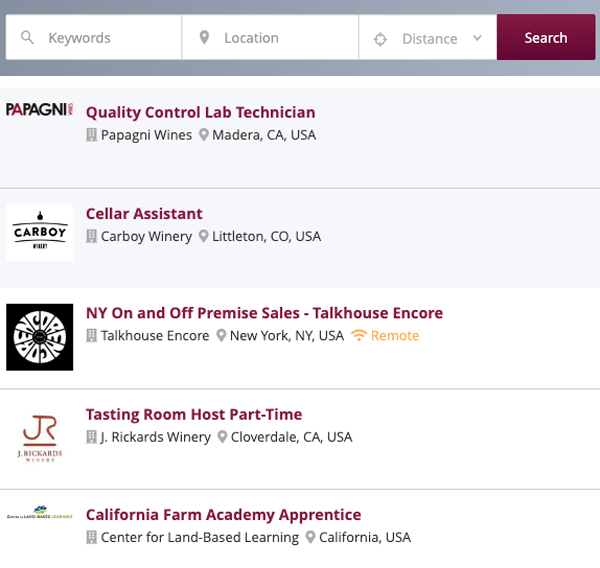Open California Farm Academy Apprentice listing
Viewport: 600px width, 568px height.
click(223, 515)
